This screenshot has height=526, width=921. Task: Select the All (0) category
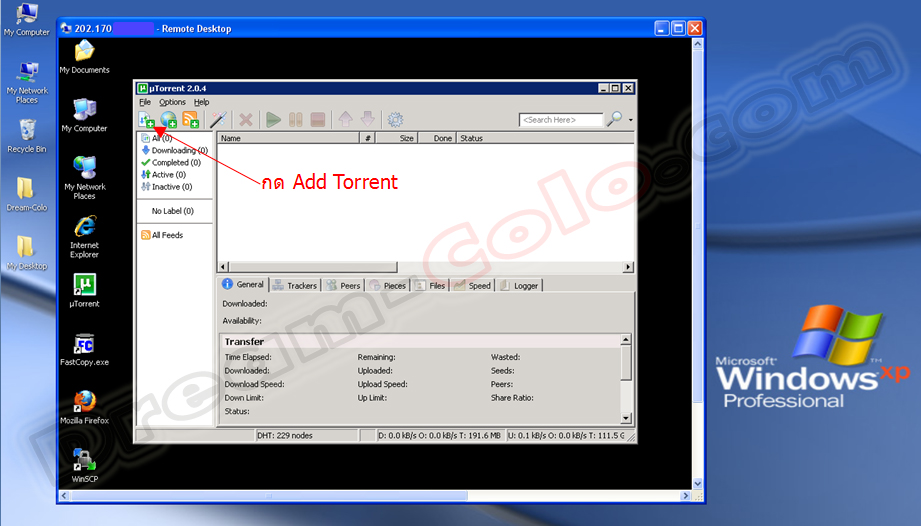point(157,139)
